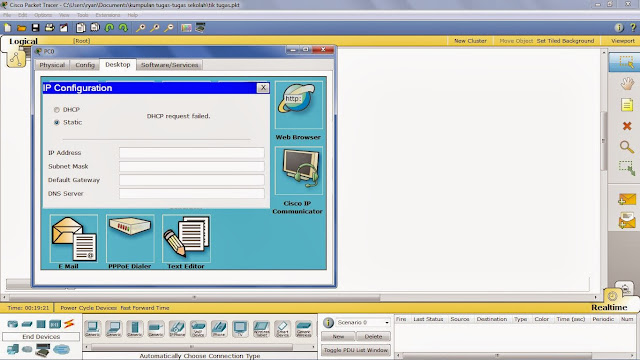Image resolution: width=640 pixels, height=360 pixels.
Task: Open the Extensions menu
Action: click(x=108, y=15)
